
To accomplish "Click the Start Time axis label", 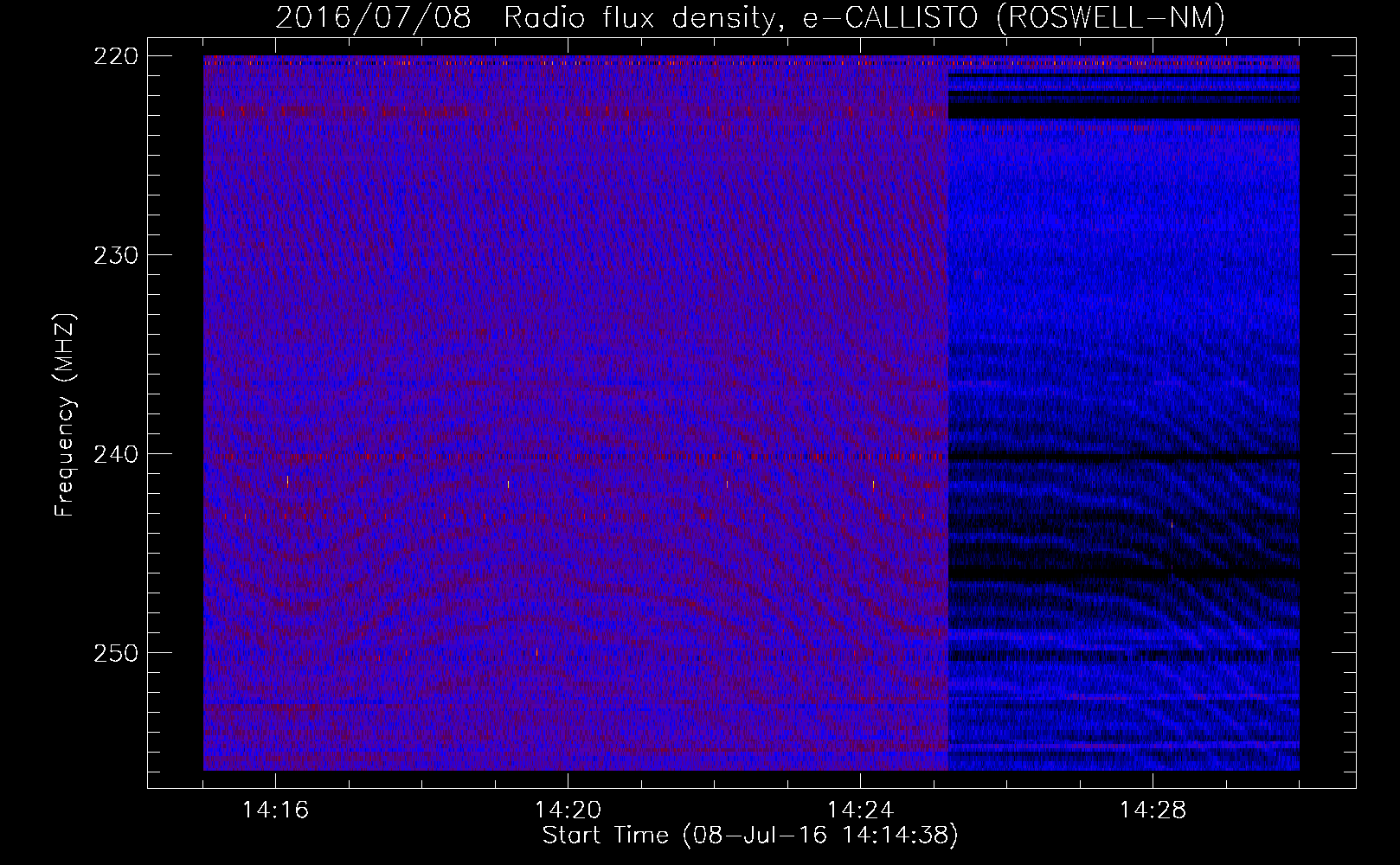I will pos(750,836).
